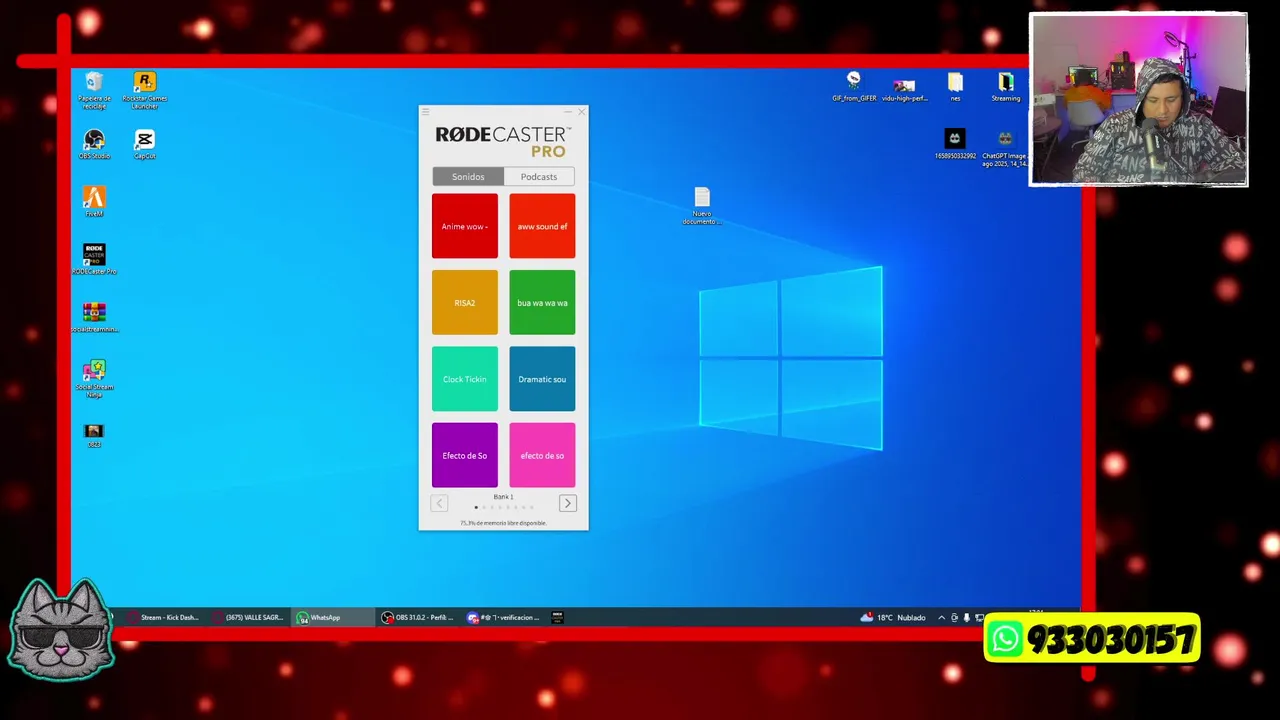This screenshot has height=720, width=1280.
Task: Select vidu-high-perf video file icon
Action: point(904,89)
